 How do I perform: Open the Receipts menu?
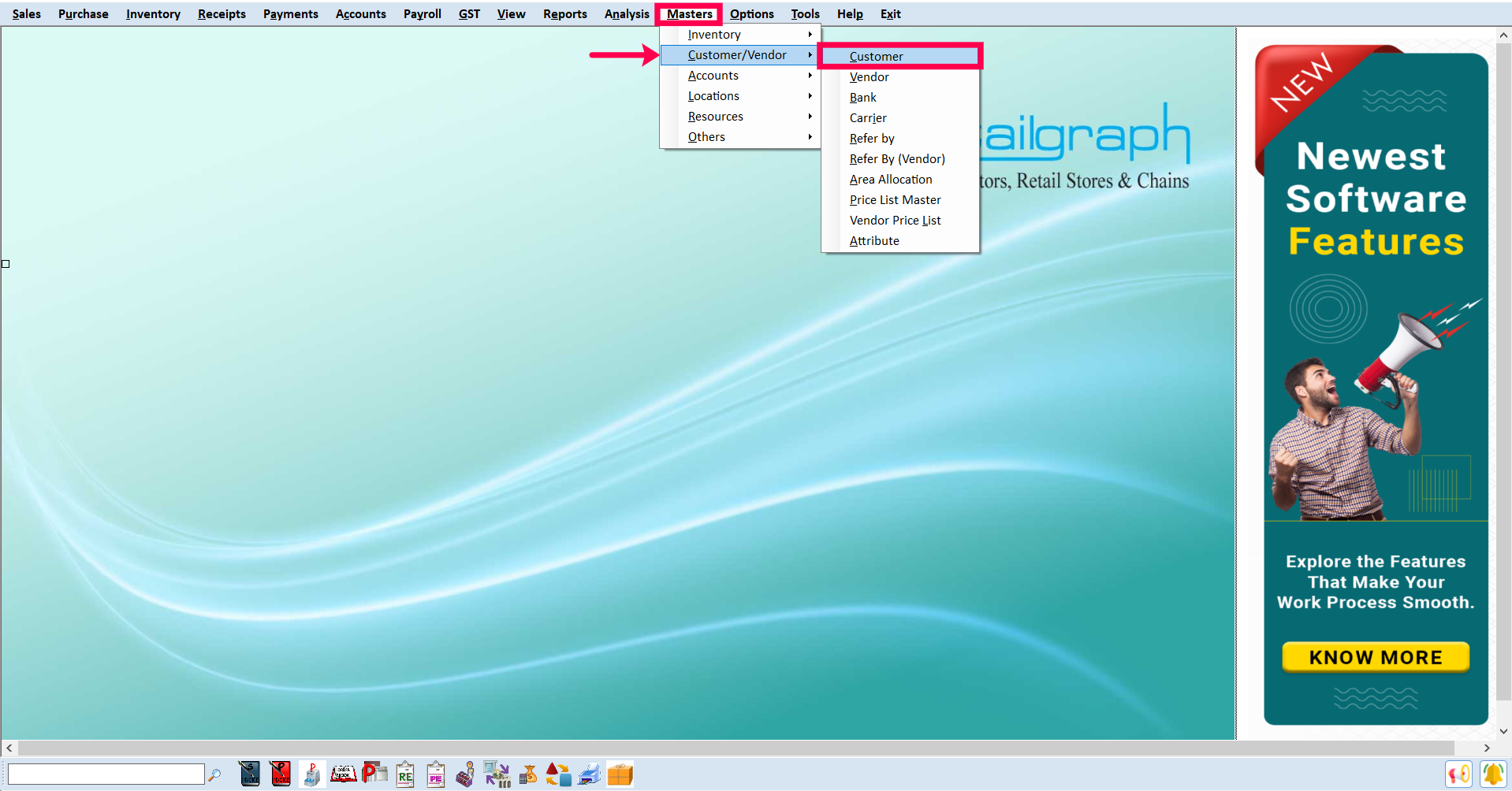[x=222, y=14]
